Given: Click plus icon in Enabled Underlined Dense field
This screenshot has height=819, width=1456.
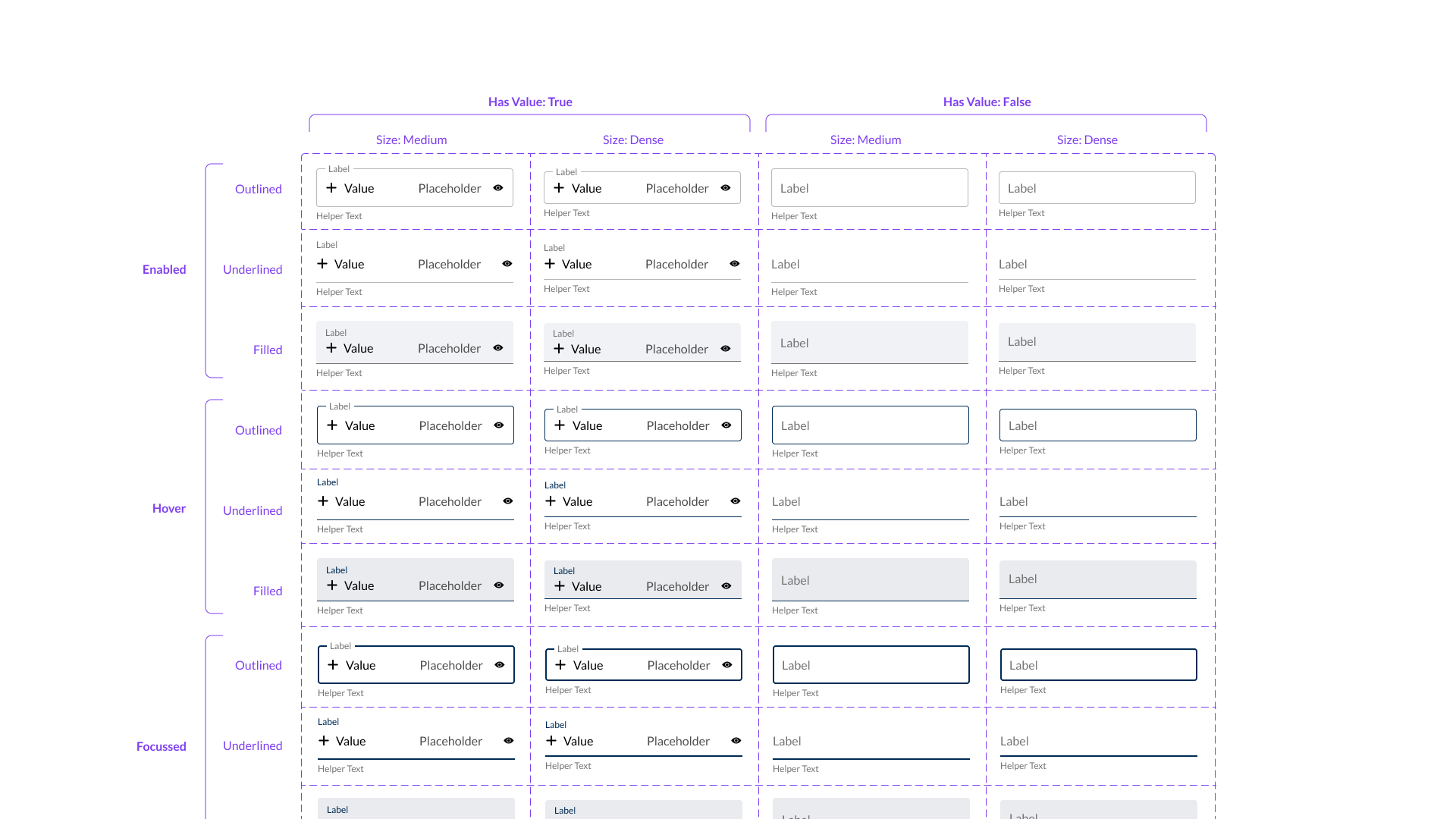Looking at the screenshot, I should tap(550, 264).
